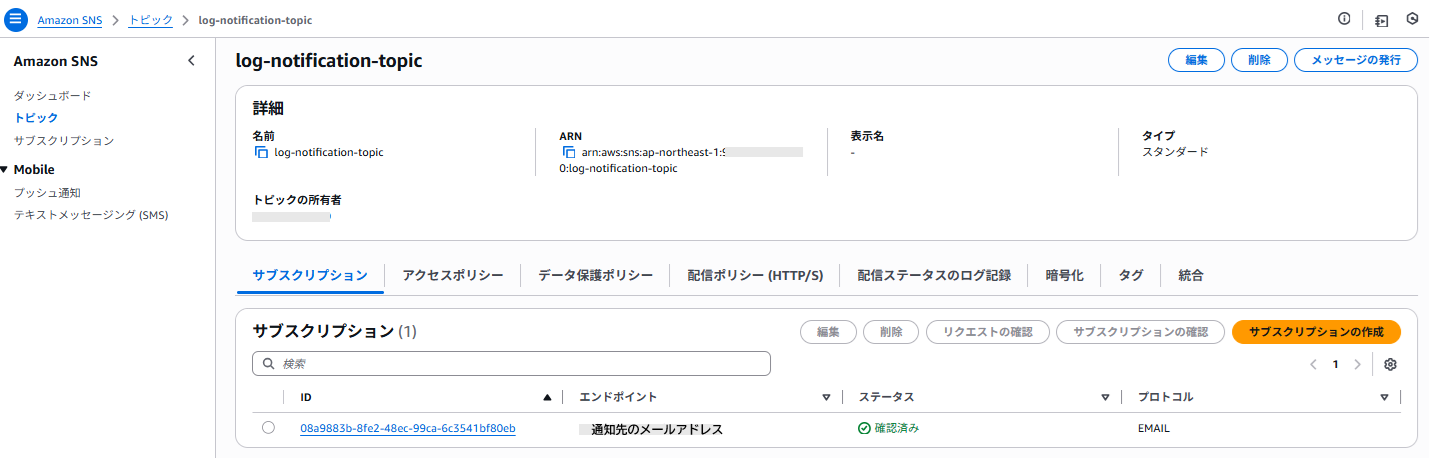Sort subscriptions by ID column
This screenshot has width=1430, height=458.
click(x=546, y=397)
